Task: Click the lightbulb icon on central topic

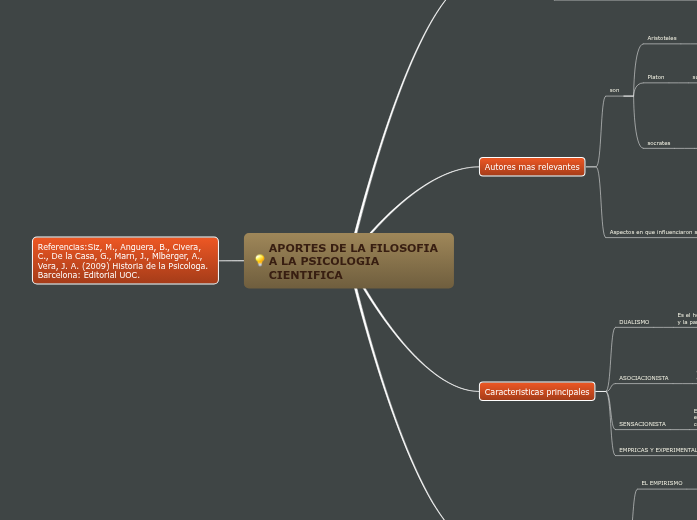Action: click(x=260, y=261)
